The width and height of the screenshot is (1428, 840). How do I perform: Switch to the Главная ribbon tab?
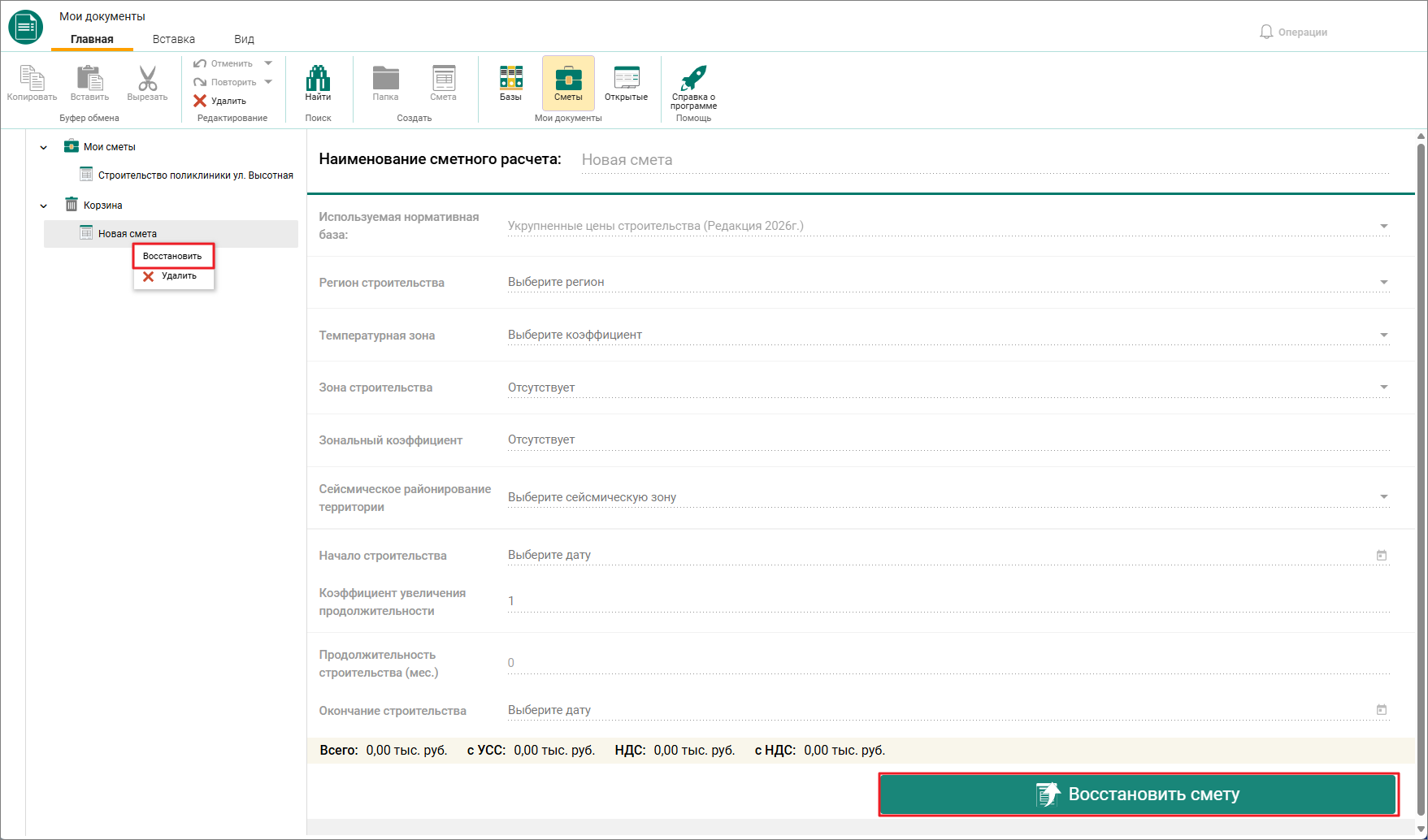pyautogui.click(x=92, y=39)
